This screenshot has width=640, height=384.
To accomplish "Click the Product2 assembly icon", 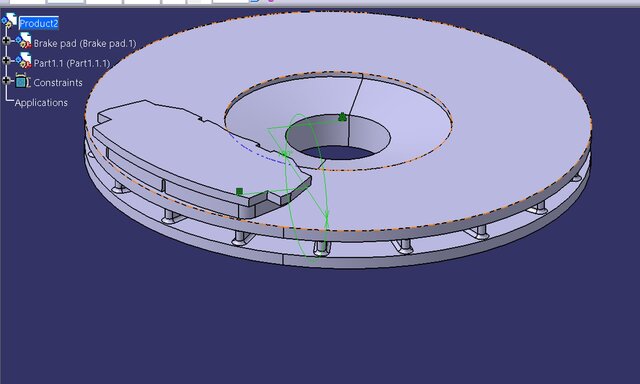I will pos(9,21).
